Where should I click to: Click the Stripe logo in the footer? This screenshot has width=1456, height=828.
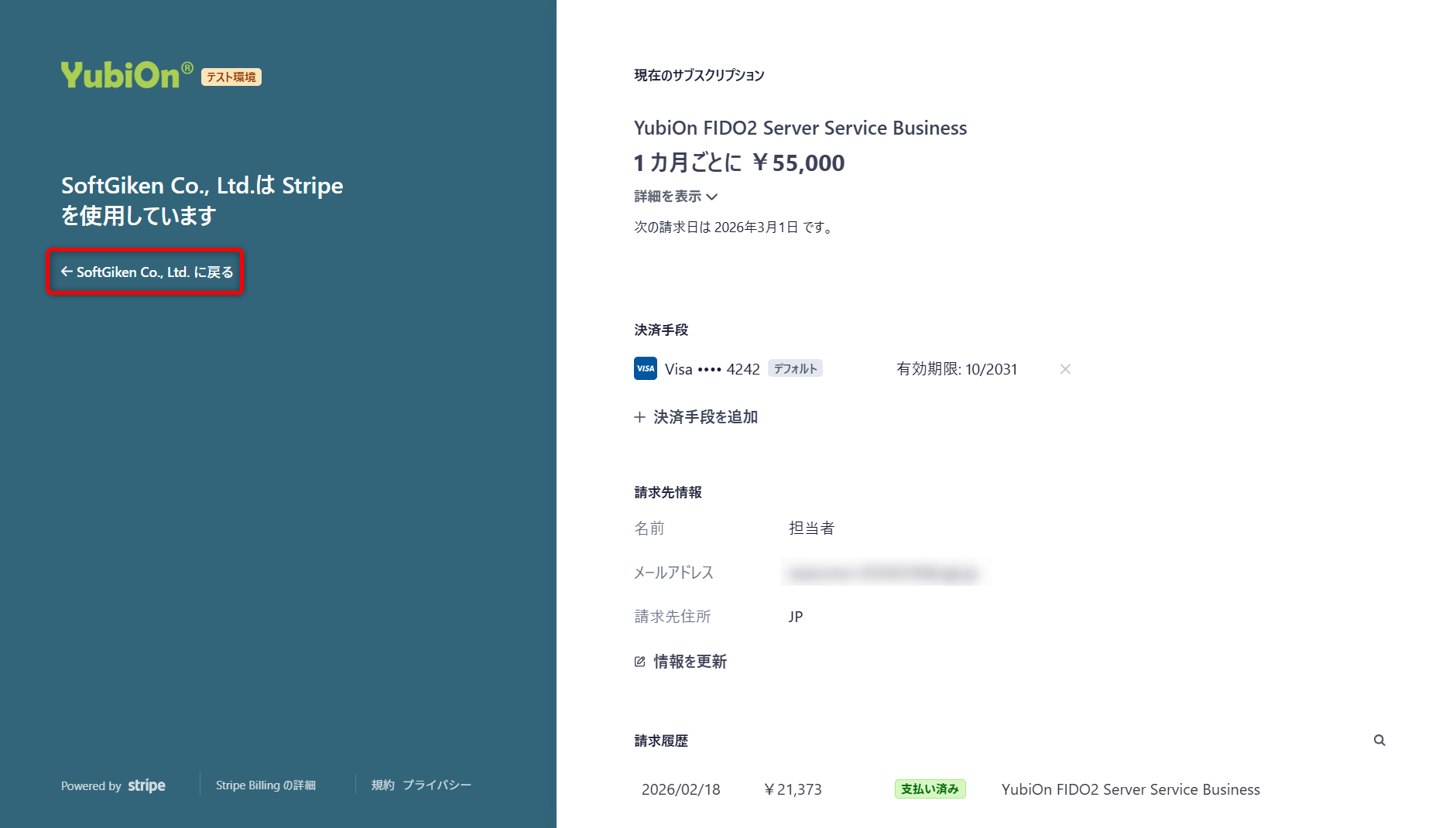(x=146, y=785)
